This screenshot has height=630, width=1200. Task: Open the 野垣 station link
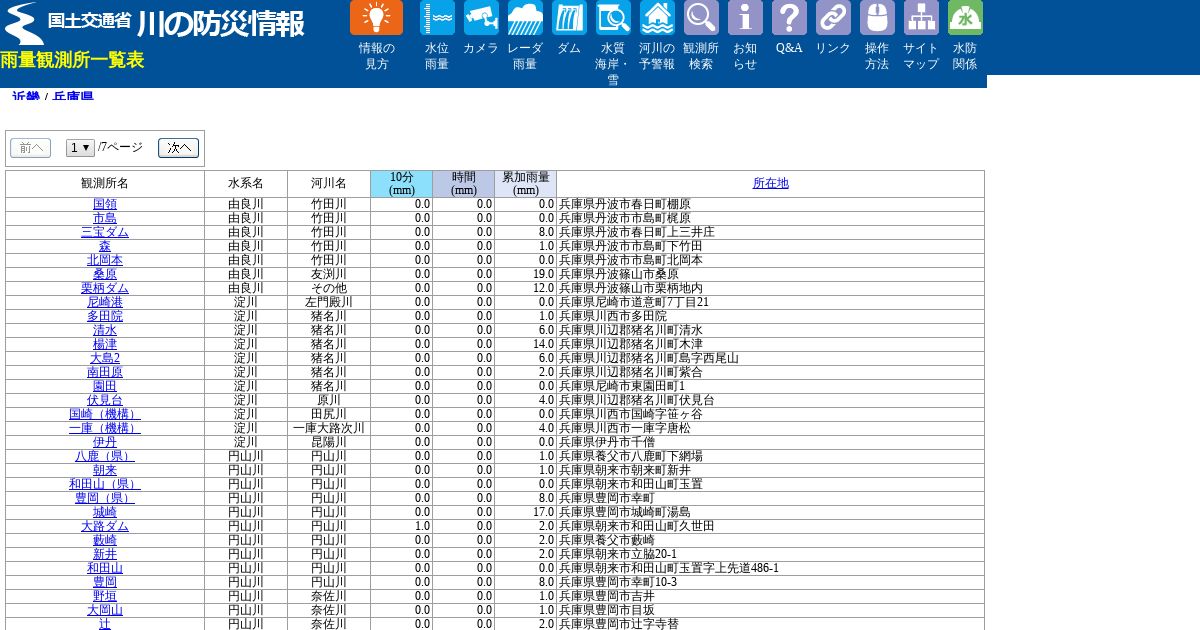(x=105, y=596)
